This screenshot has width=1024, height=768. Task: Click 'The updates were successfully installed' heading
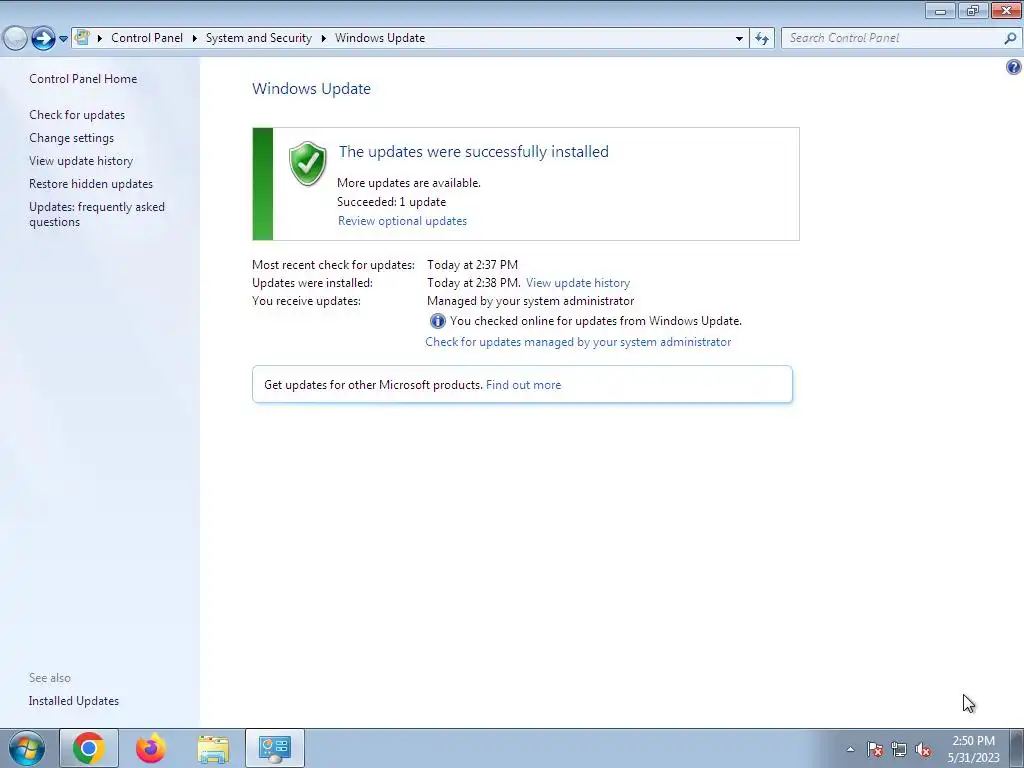pyautogui.click(x=473, y=152)
